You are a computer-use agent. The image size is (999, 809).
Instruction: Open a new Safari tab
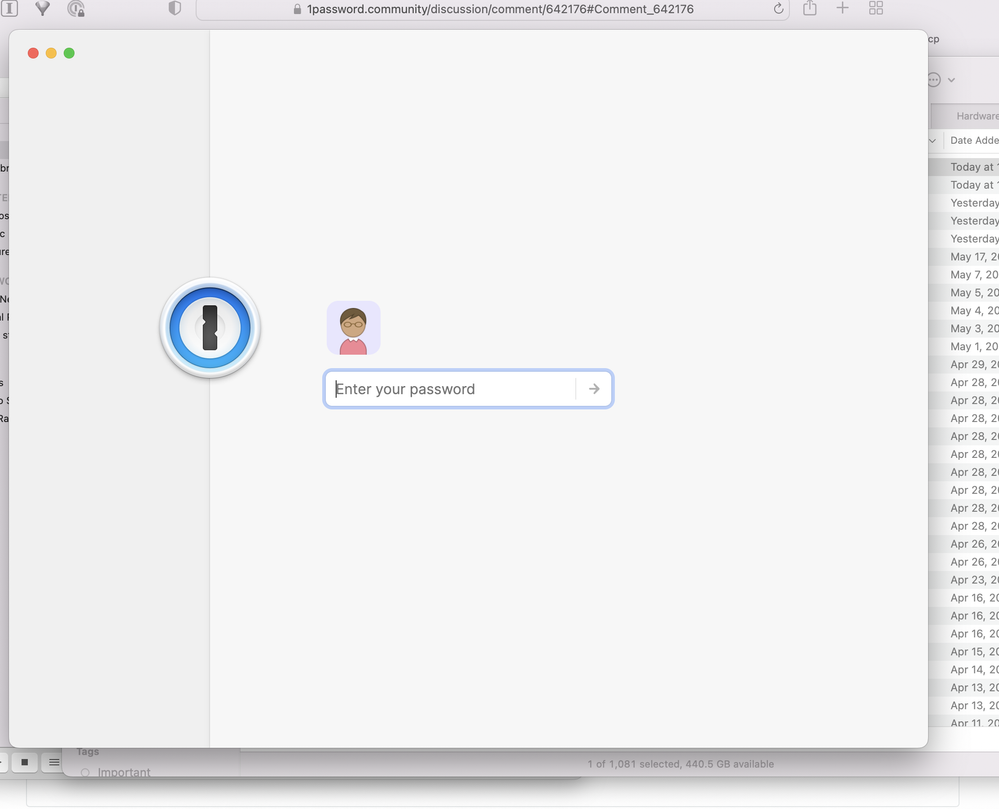[x=842, y=8]
